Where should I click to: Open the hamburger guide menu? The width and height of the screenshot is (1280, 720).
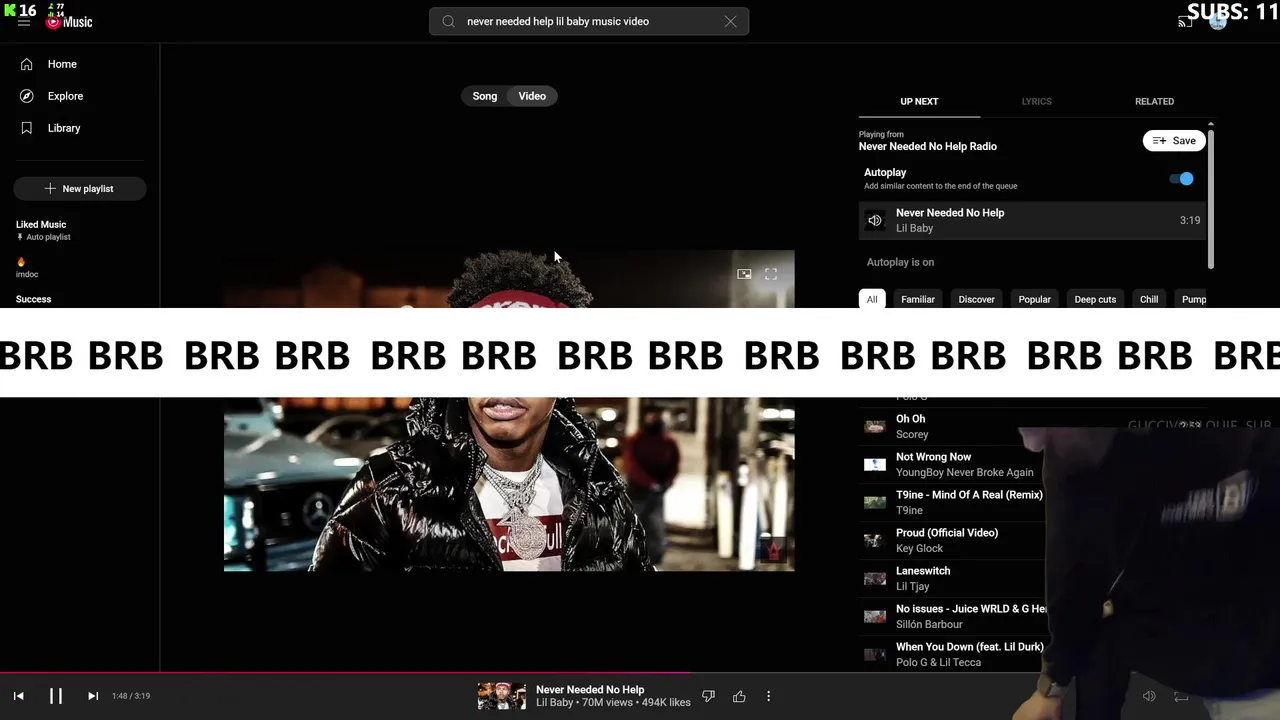(x=24, y=22)
